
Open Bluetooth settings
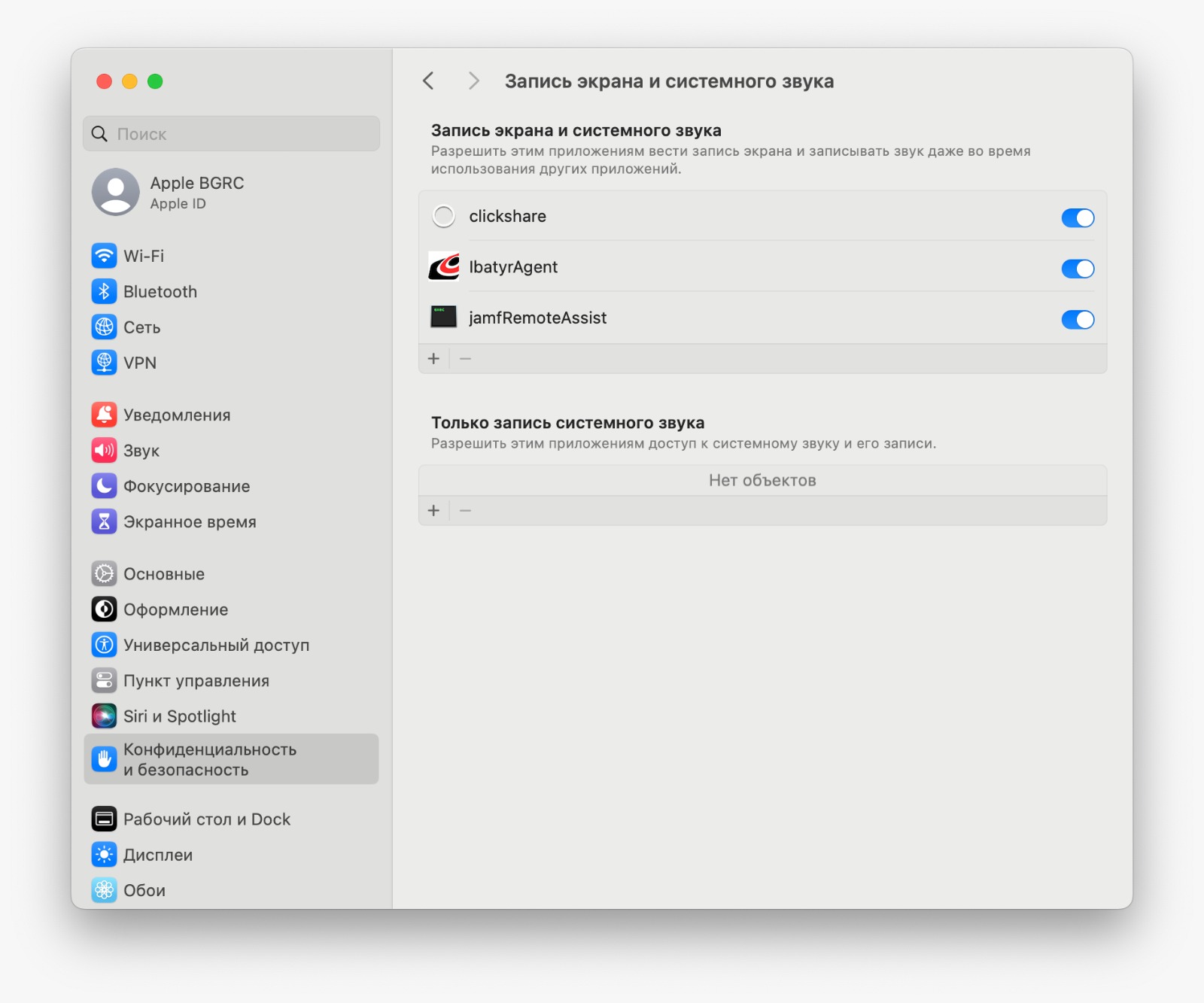(231, 291)
